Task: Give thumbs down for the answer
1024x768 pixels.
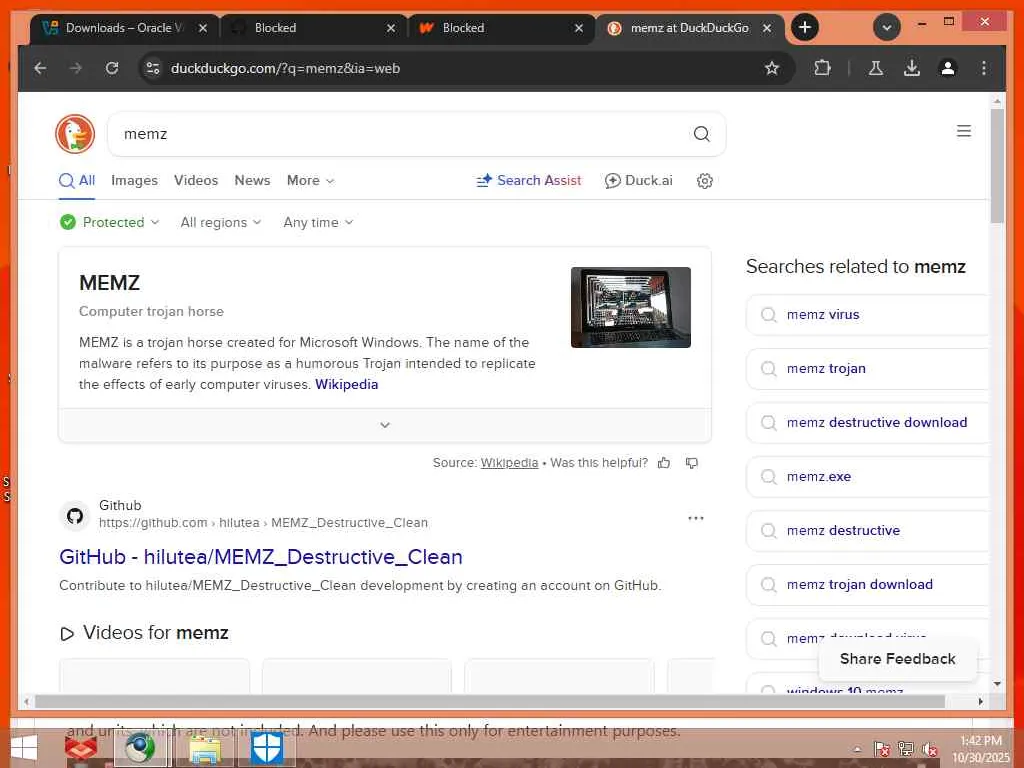Action: click(x=692, y=463)
